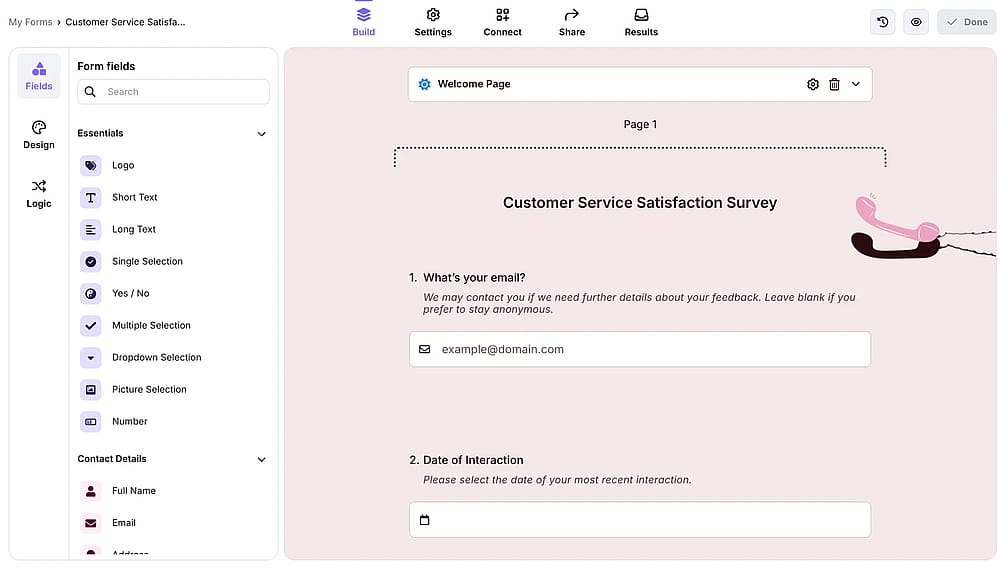This screenshot has width=1000, height=569.
Task: Preview the form with eye icon
Action: (x=916, y=22)
